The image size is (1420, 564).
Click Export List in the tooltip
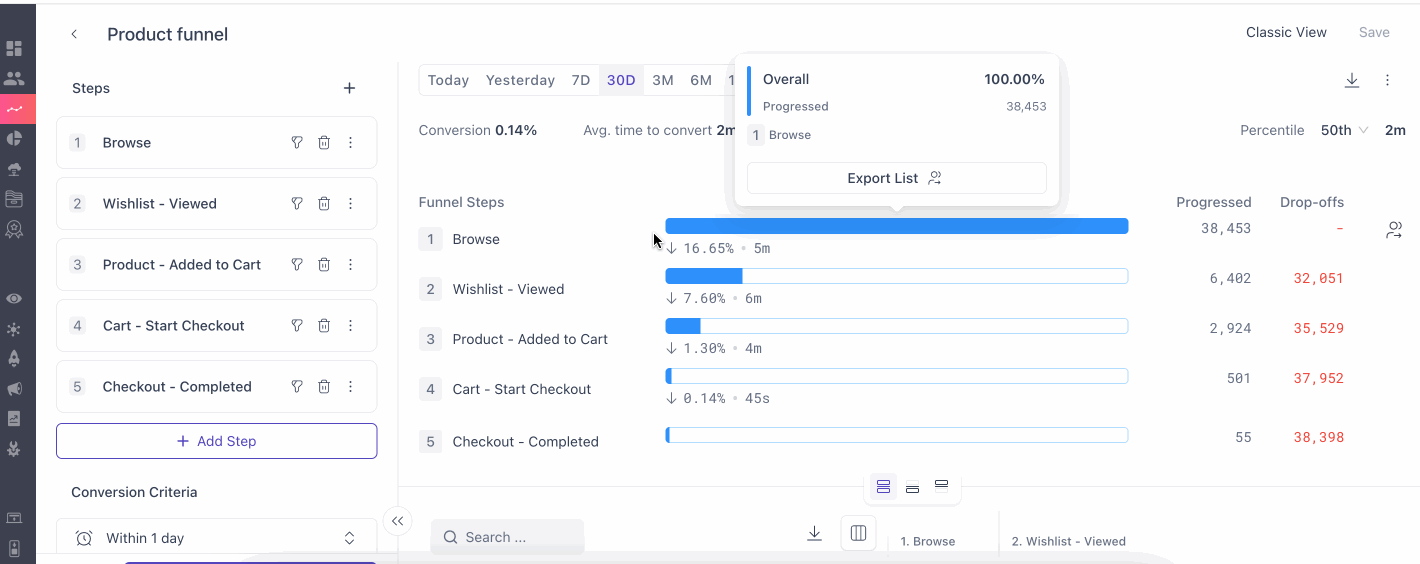(x=896, y=178)
